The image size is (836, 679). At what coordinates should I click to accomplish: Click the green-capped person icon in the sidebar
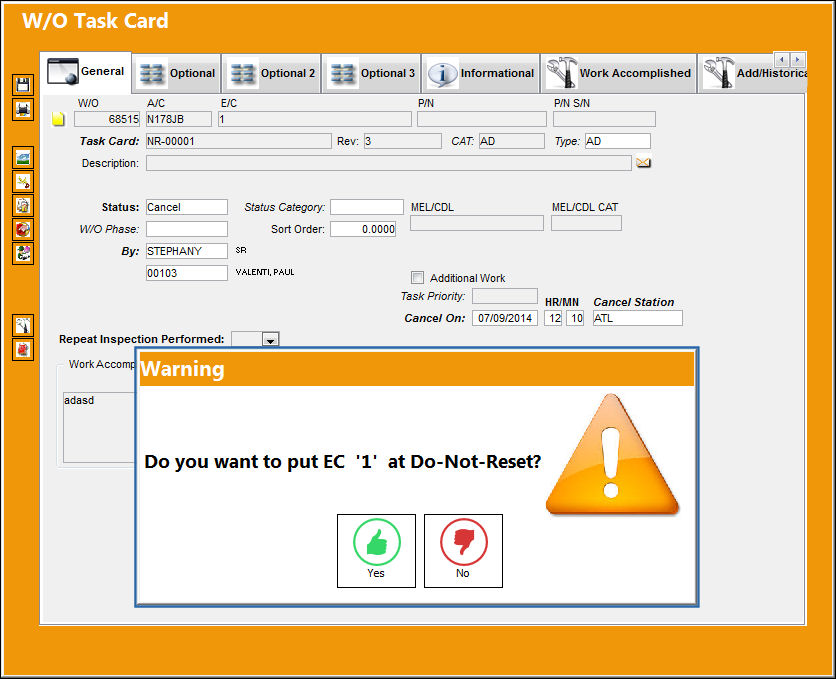click(x=23, y=254)
